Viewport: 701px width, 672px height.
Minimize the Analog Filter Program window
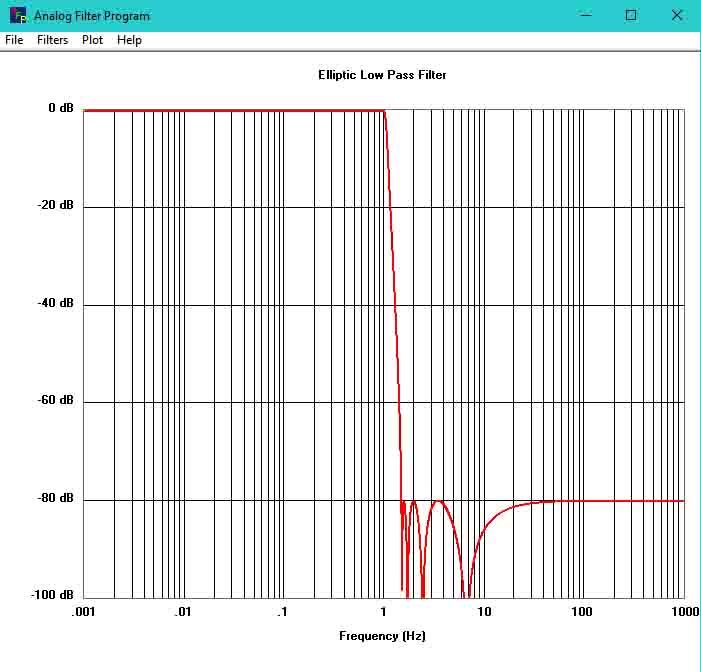[x=586, y=15]
